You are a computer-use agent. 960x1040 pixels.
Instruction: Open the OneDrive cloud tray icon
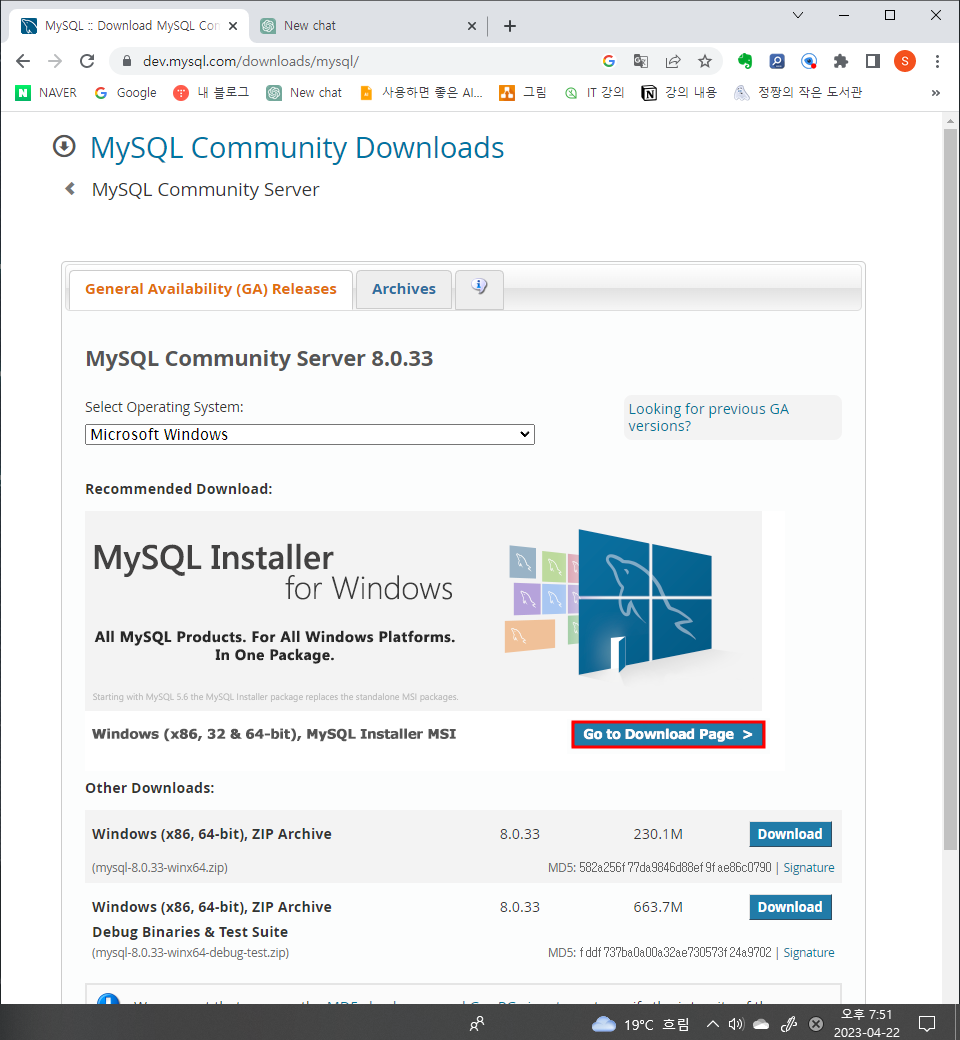point(761,1024)
